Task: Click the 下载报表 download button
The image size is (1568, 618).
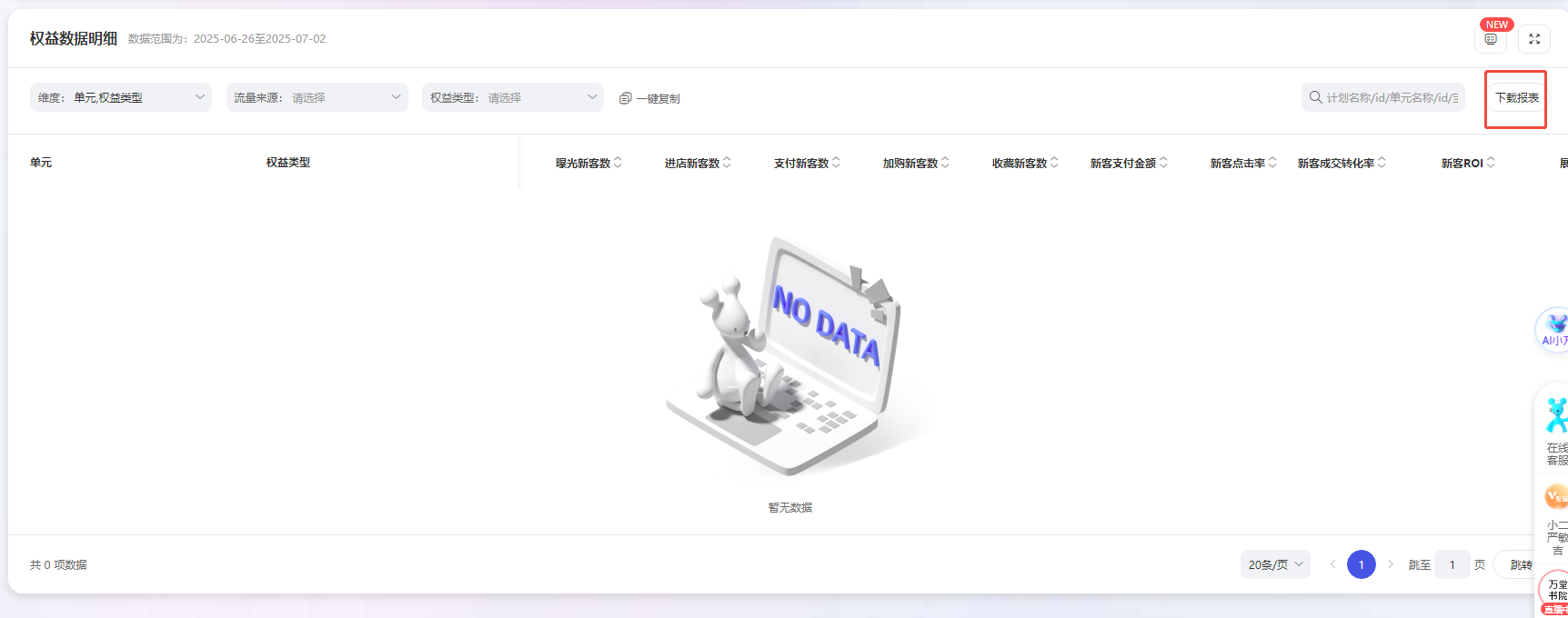Action: coord(1516,98)
